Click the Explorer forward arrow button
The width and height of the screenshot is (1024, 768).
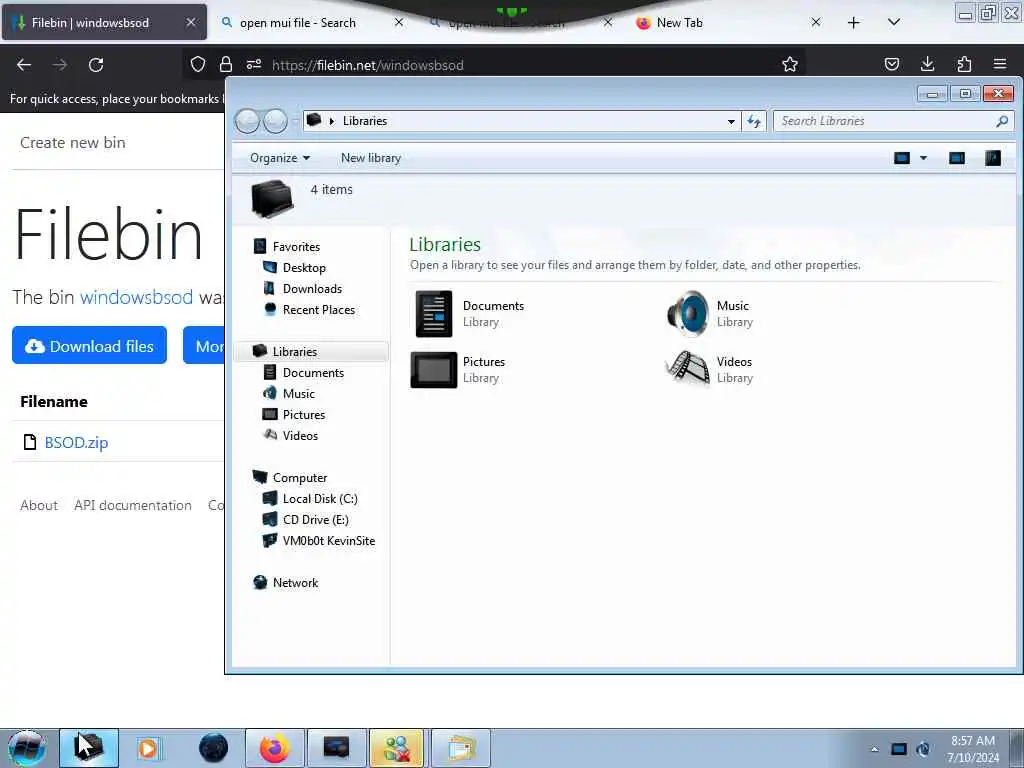click(x=276, y=121)
